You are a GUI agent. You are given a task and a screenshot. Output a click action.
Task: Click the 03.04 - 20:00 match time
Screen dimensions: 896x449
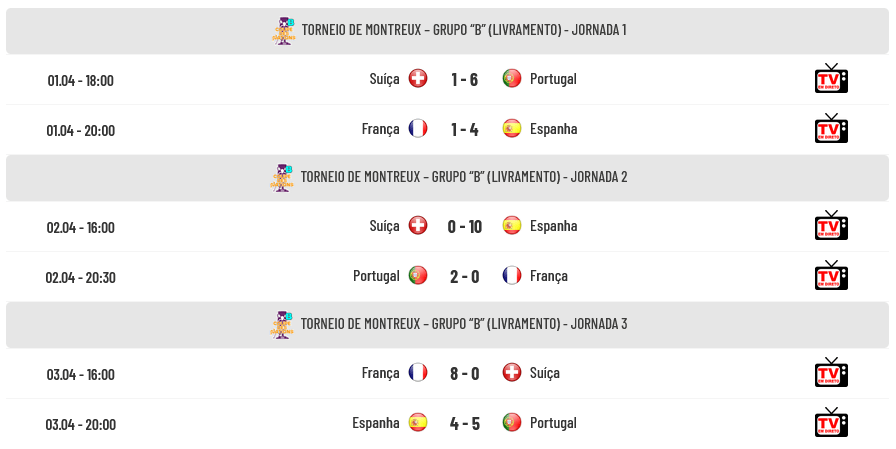pos(80,424)
